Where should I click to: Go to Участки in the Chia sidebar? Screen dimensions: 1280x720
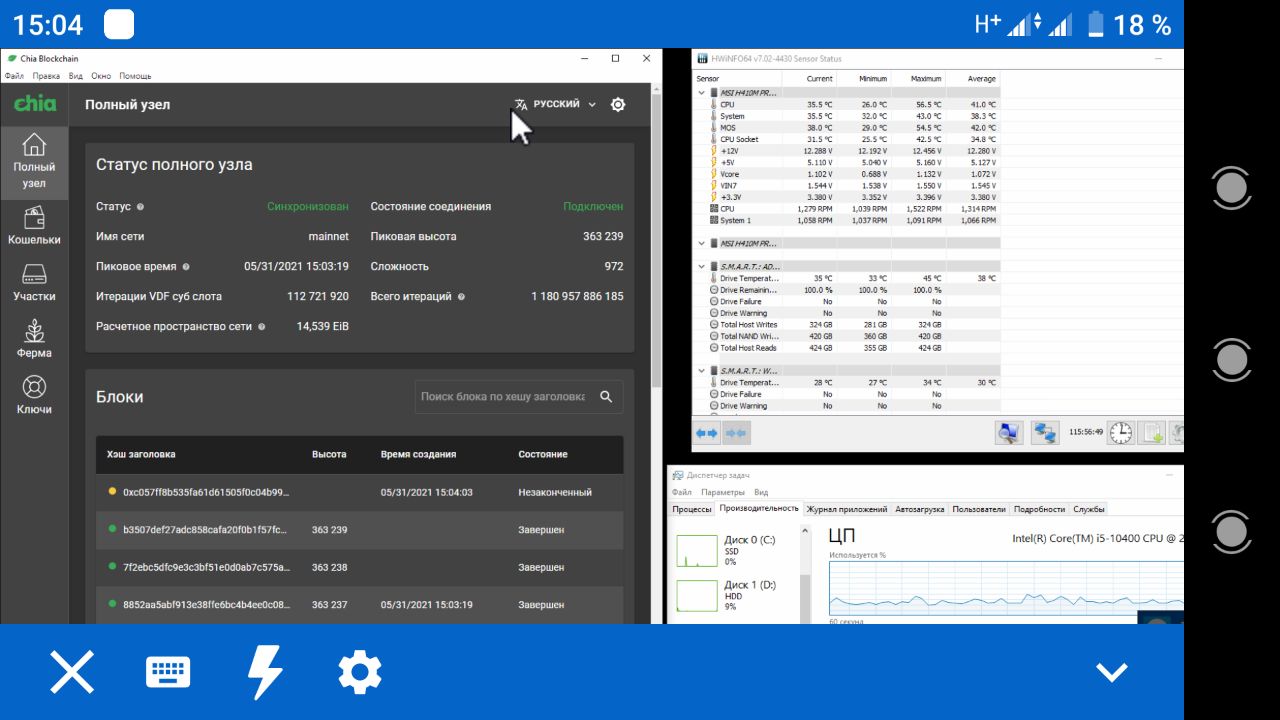tap(34, 283)
